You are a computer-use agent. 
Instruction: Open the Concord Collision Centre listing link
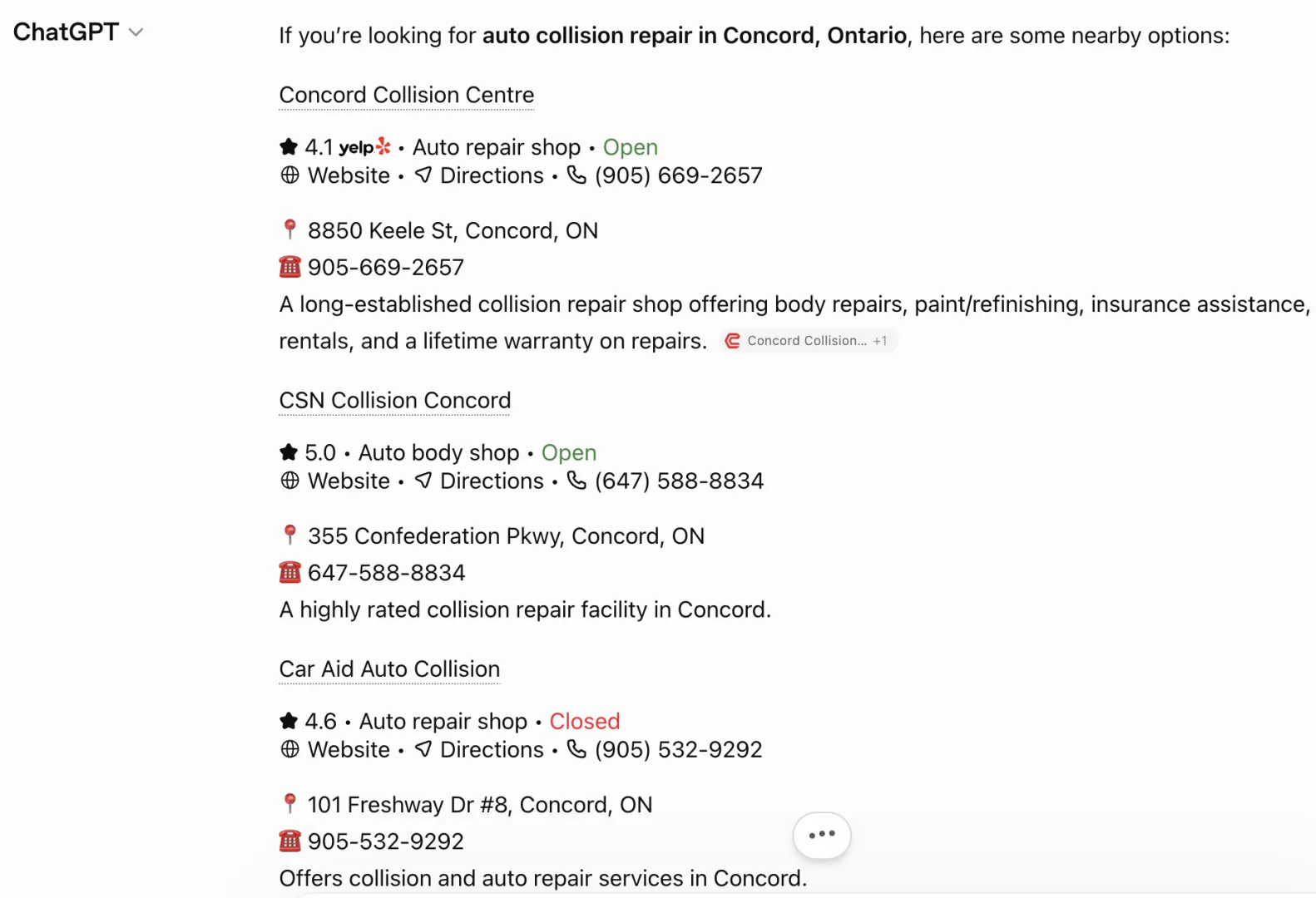[x=407, y=95]
